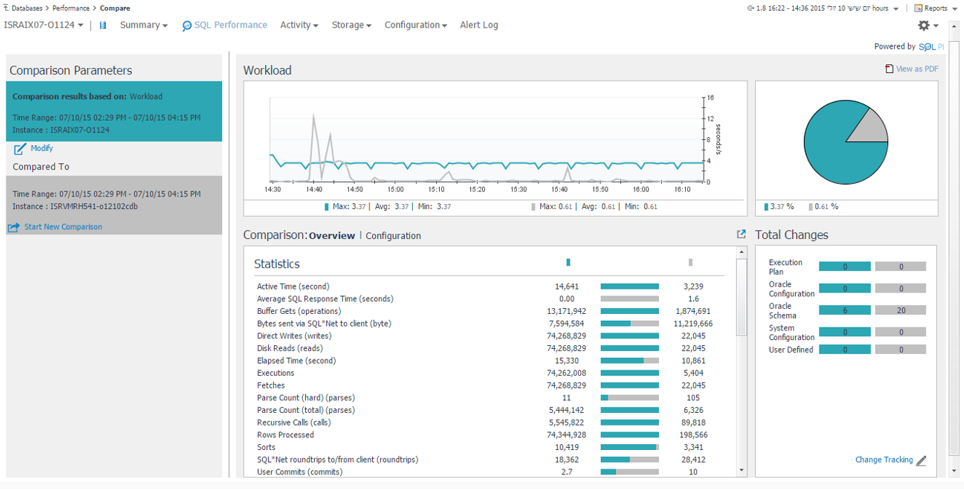The width and height of the screenshot is (964, 489).
Task: Select the Overview comparison tab
Action: click(331, 236)
